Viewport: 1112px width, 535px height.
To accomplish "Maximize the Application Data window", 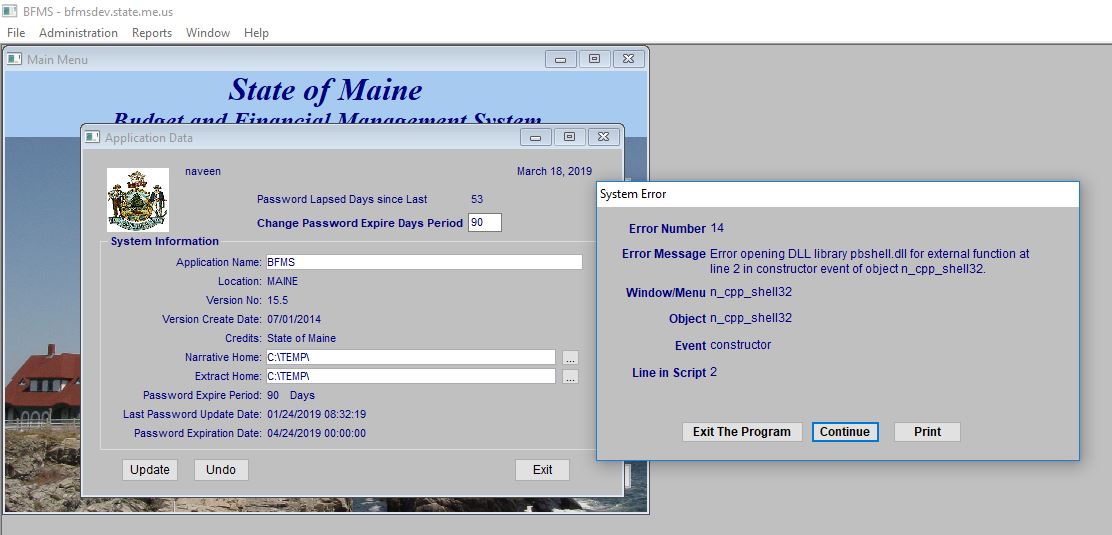I will [x=569, y=137].
